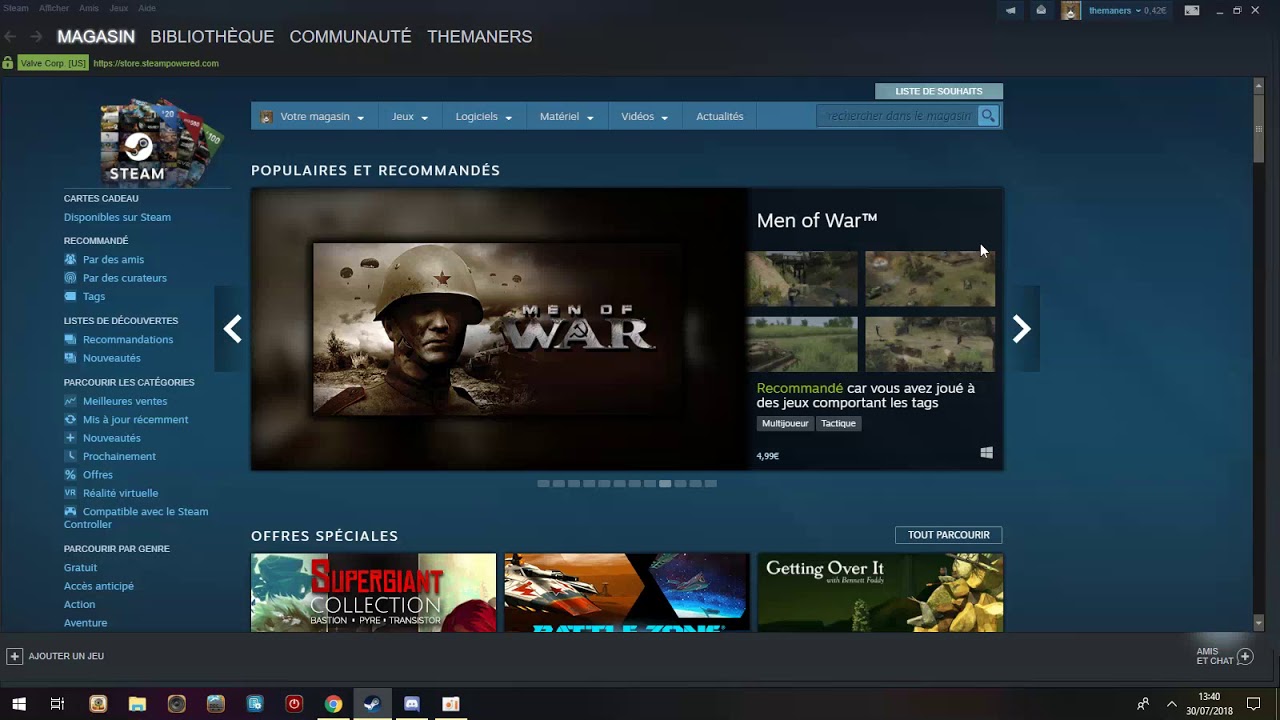Show previous featured game with left arrow
The image size is (1280, 720).
point(232,329)
